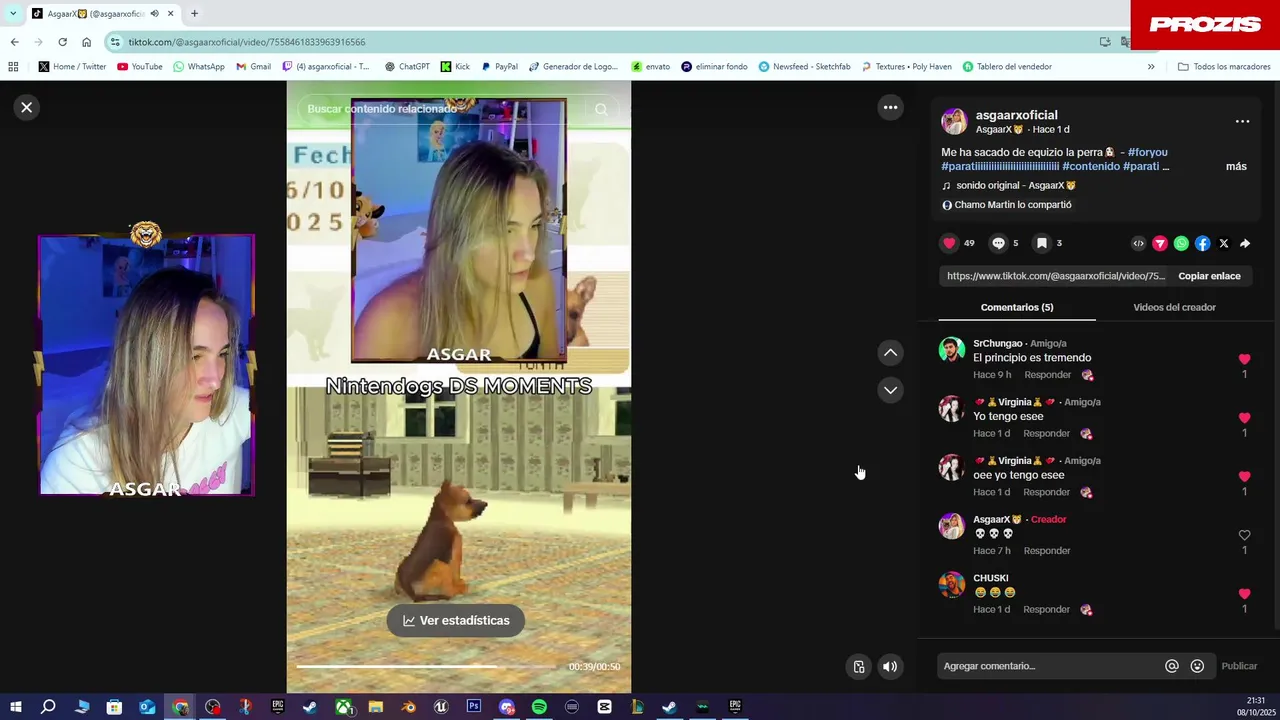1280x720 pixels.
Task: Click the search magnifier icon over video
Action: click(601, 109)
